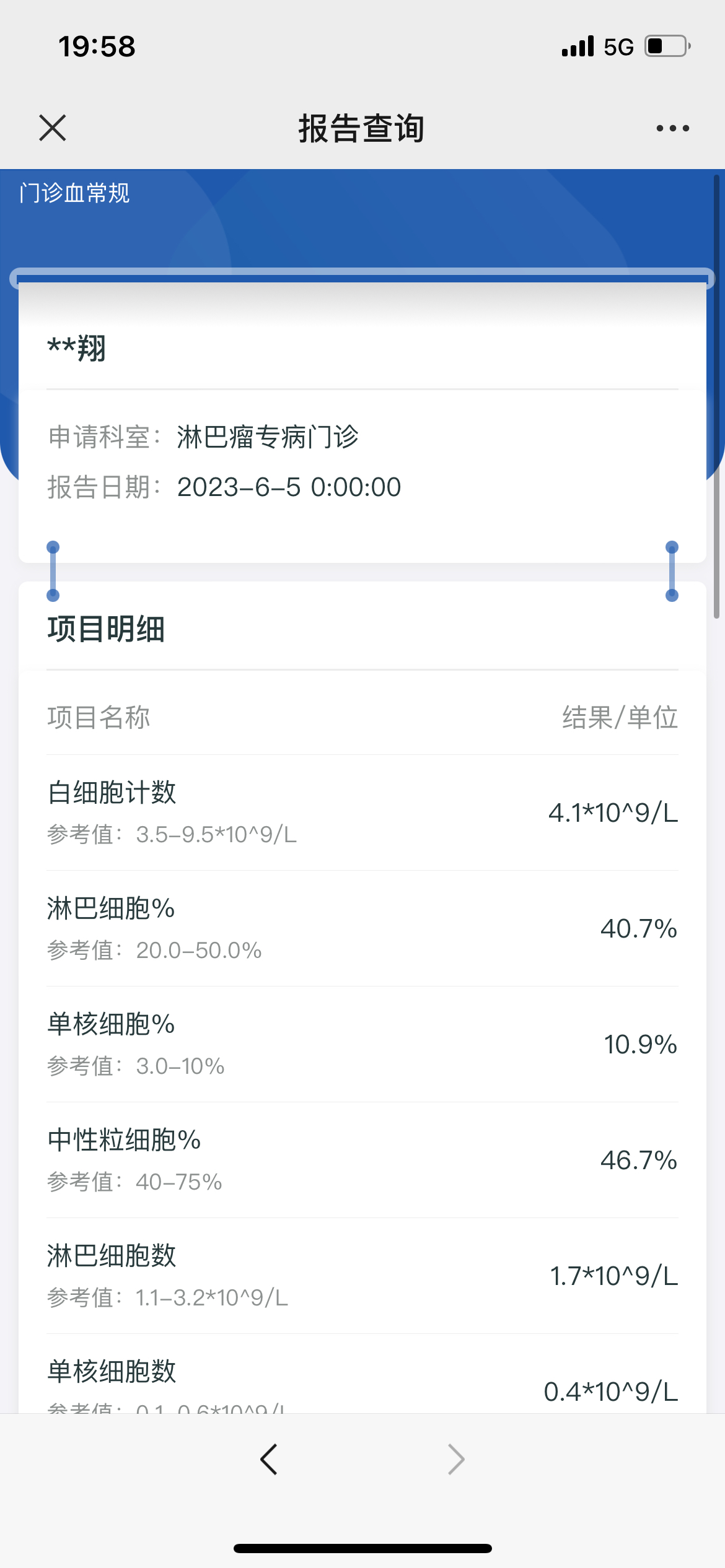This screenshot has width=725, height=1568.
Task: Tap the 报告查询 page title
Action: tap(362, 129)
